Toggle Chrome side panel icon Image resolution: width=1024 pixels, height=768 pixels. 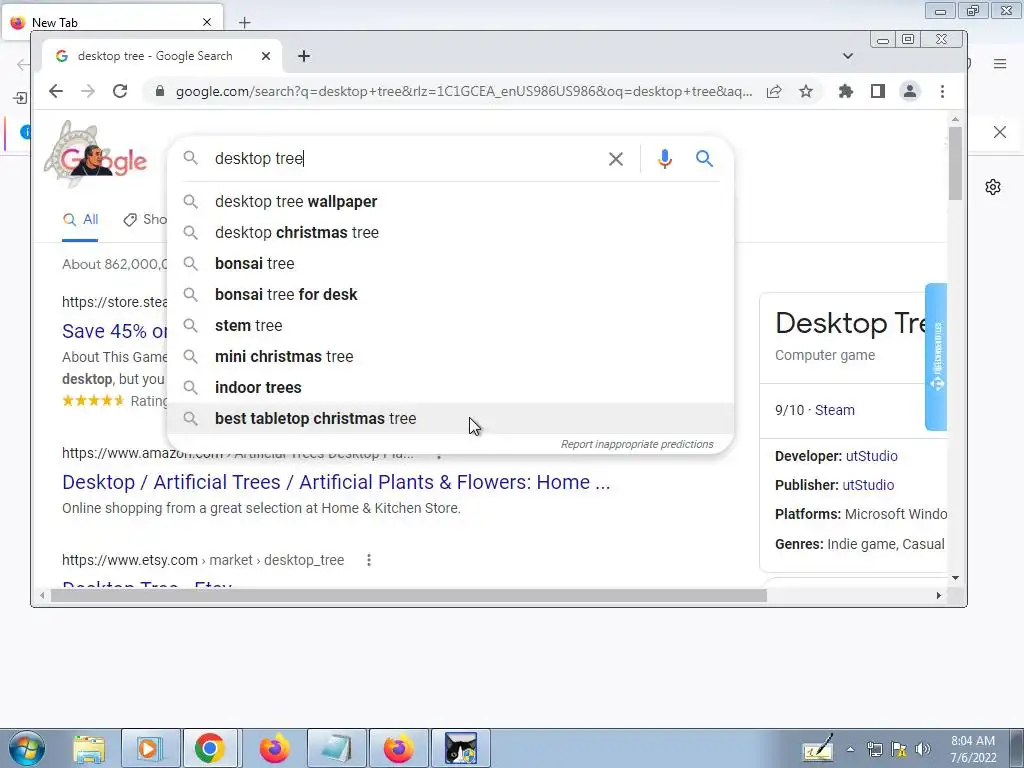[878, 91]
